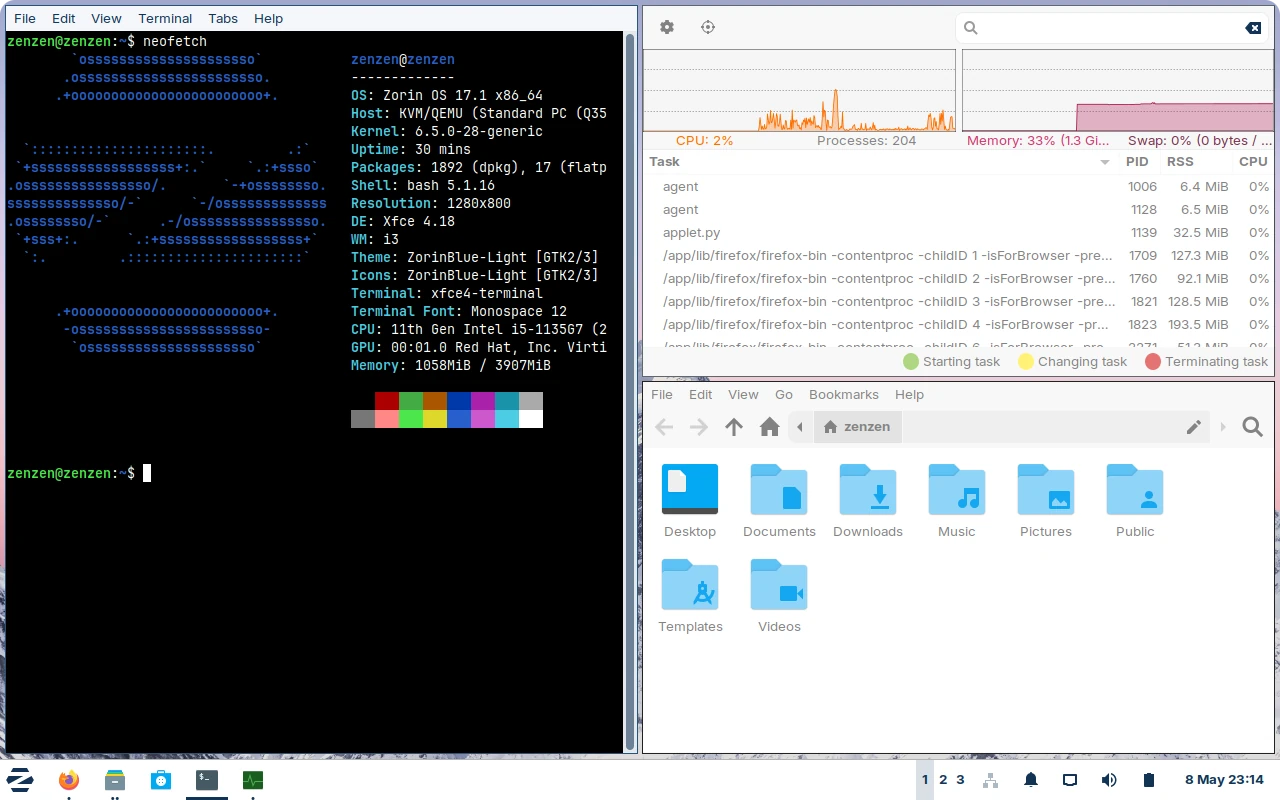Select firefox-bin childID 3 process
1280x800 pixels.
[959, 302]
